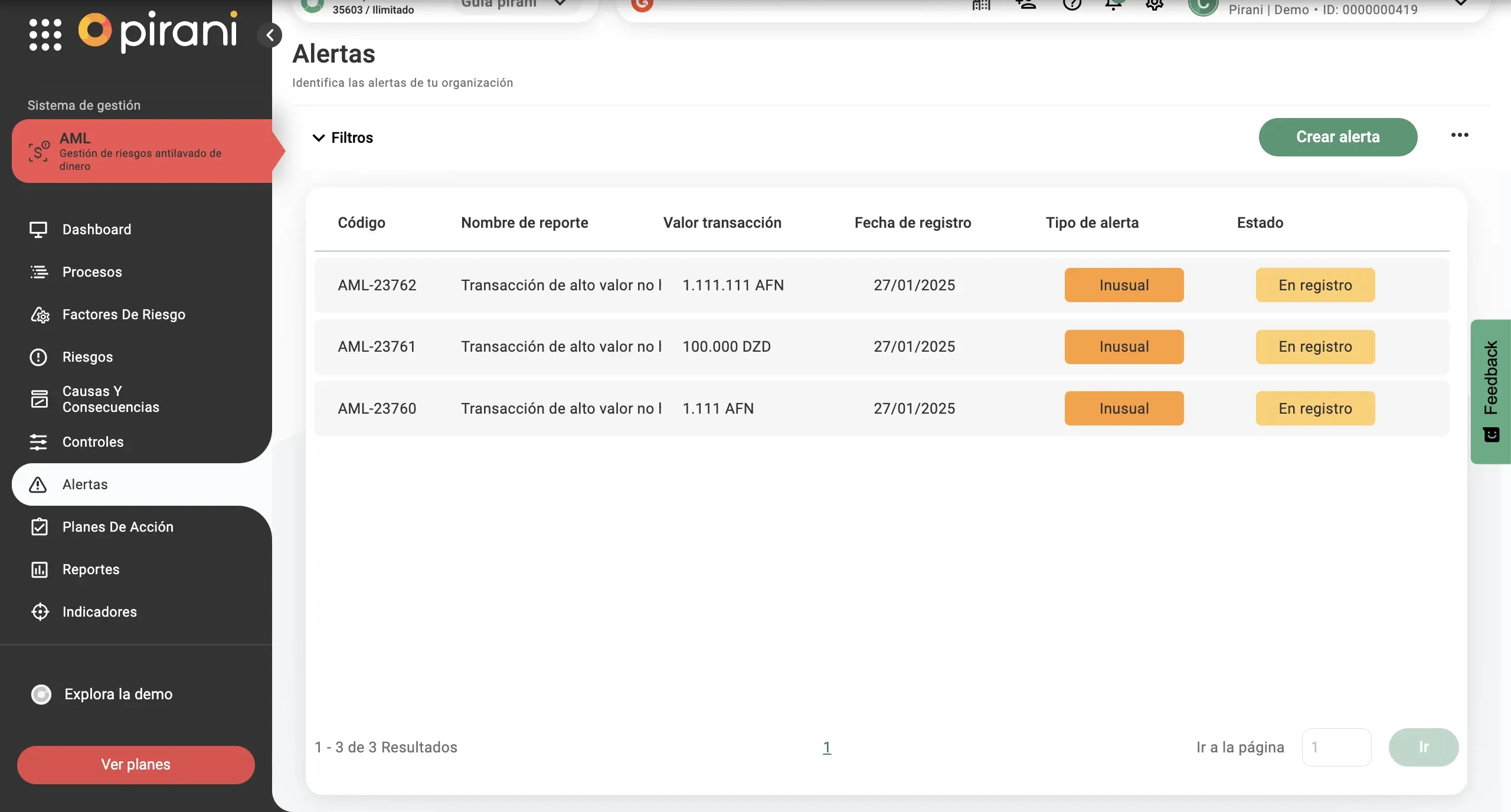Click the Ir a la página input field

tap(1336, 747)
